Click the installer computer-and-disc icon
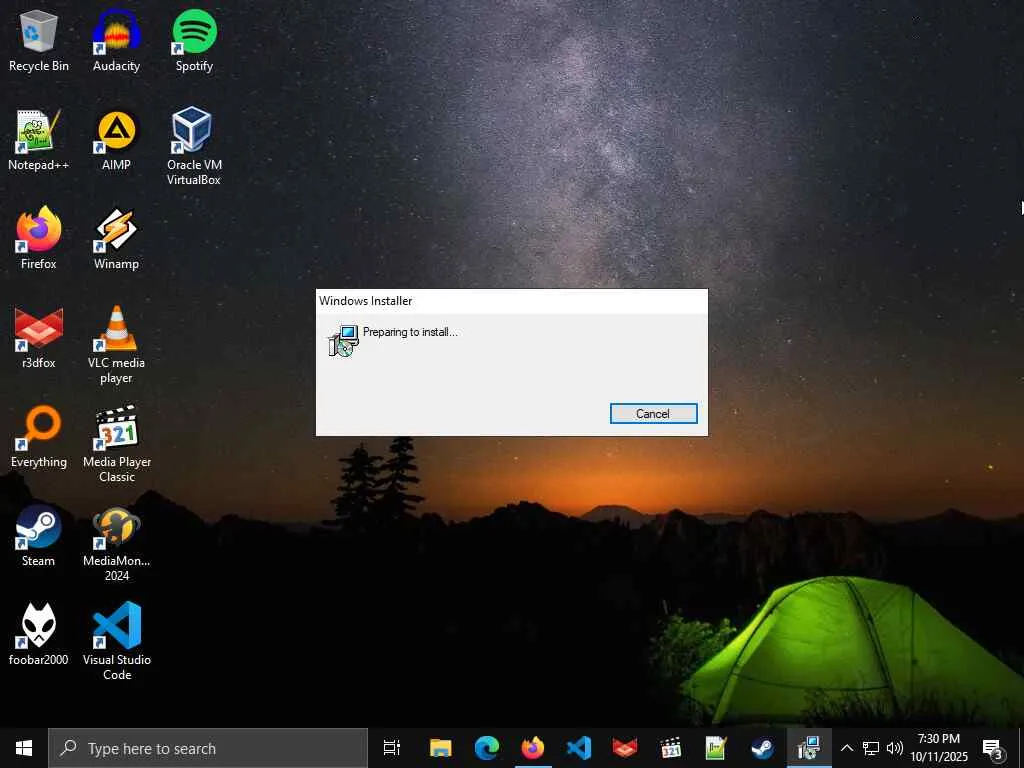Image resolution: width=1024 pixels, height=768 pixels. (343, 340)
